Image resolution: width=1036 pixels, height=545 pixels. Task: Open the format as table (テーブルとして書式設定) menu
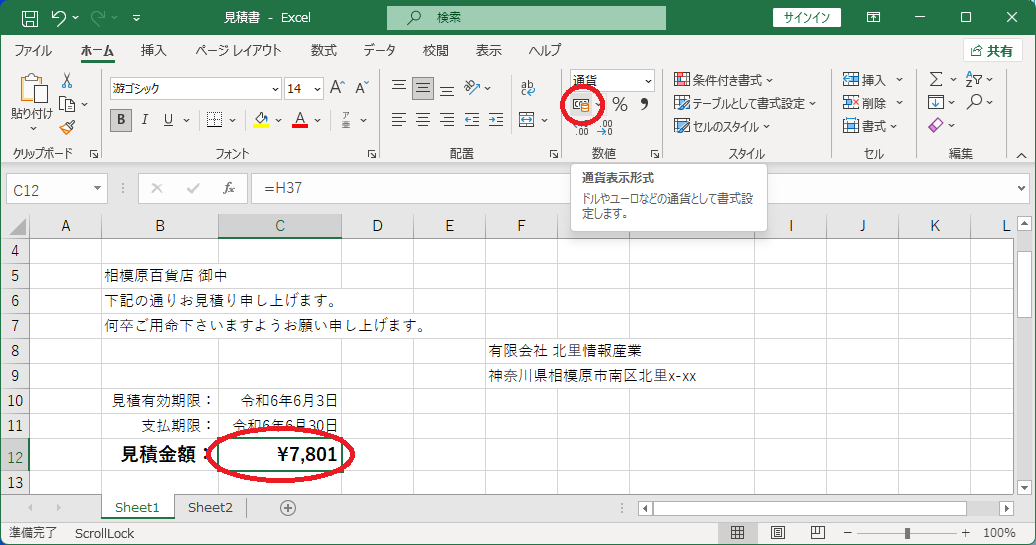click(x=745, y=103)
